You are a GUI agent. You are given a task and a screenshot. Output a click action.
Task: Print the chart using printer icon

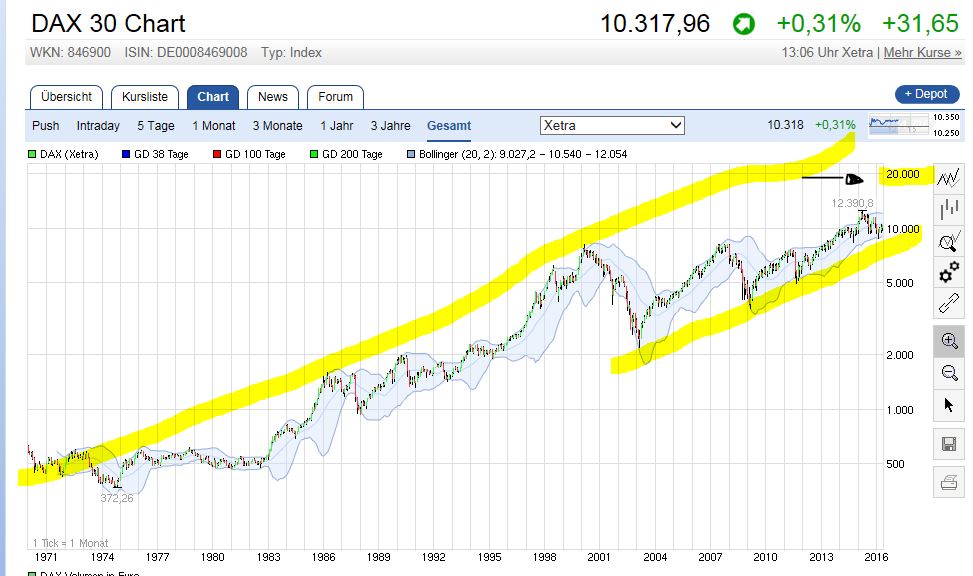point(949,483)
